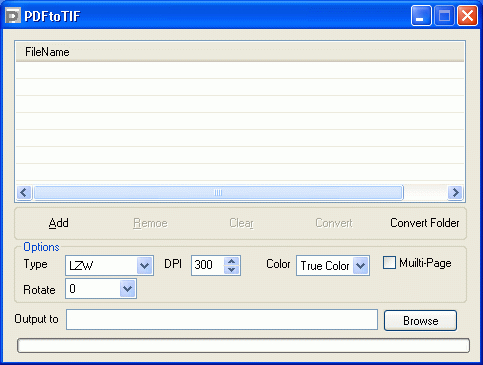Click inside the DPI value field
Viewport: 483px width, 365px height.
point(208,265)
